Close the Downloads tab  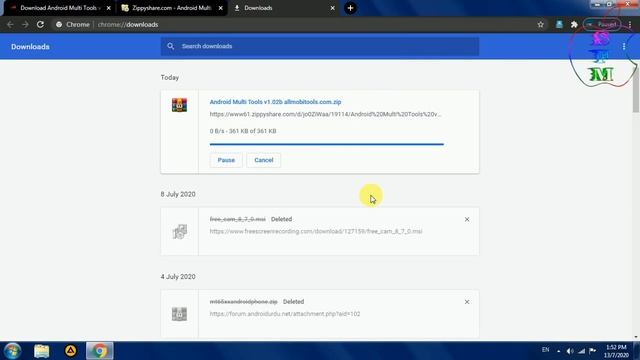(333, 8)
